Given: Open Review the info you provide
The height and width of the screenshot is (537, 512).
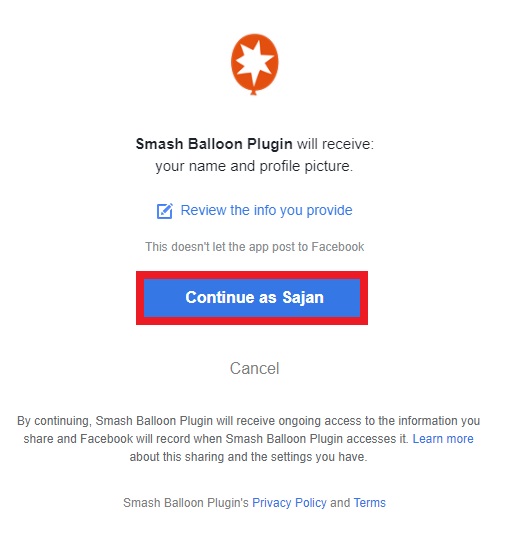Looking at the screenshot, I should coord(266,210).
